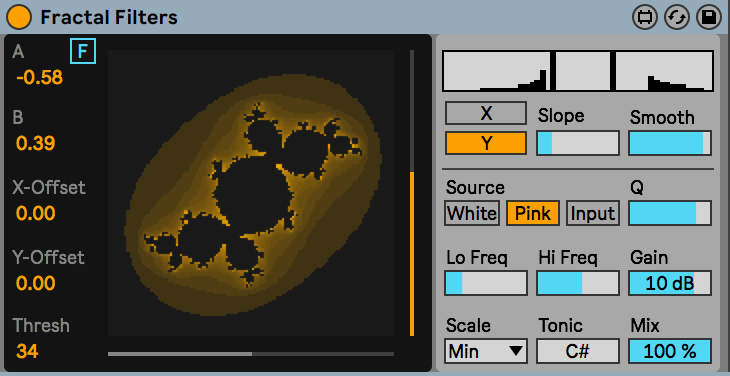Click the Gain 10 dB slider
Screen dimensions: 730x376
[670, 283]
